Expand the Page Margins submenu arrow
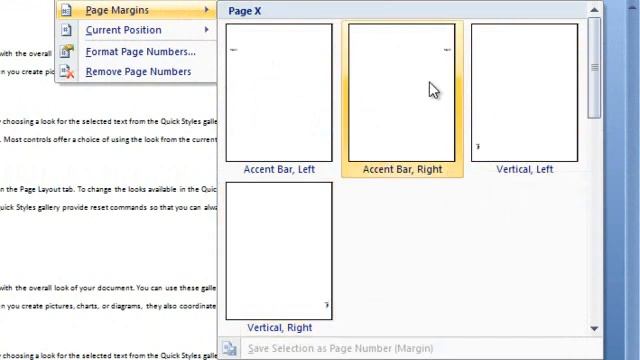 (207, 9)
